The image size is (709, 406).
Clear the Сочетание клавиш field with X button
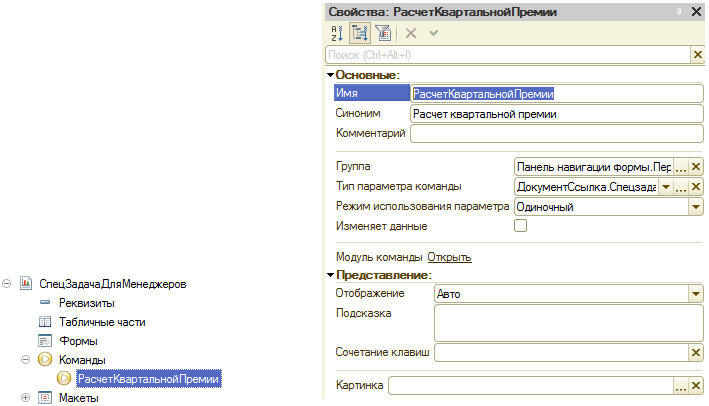(696, 352)
